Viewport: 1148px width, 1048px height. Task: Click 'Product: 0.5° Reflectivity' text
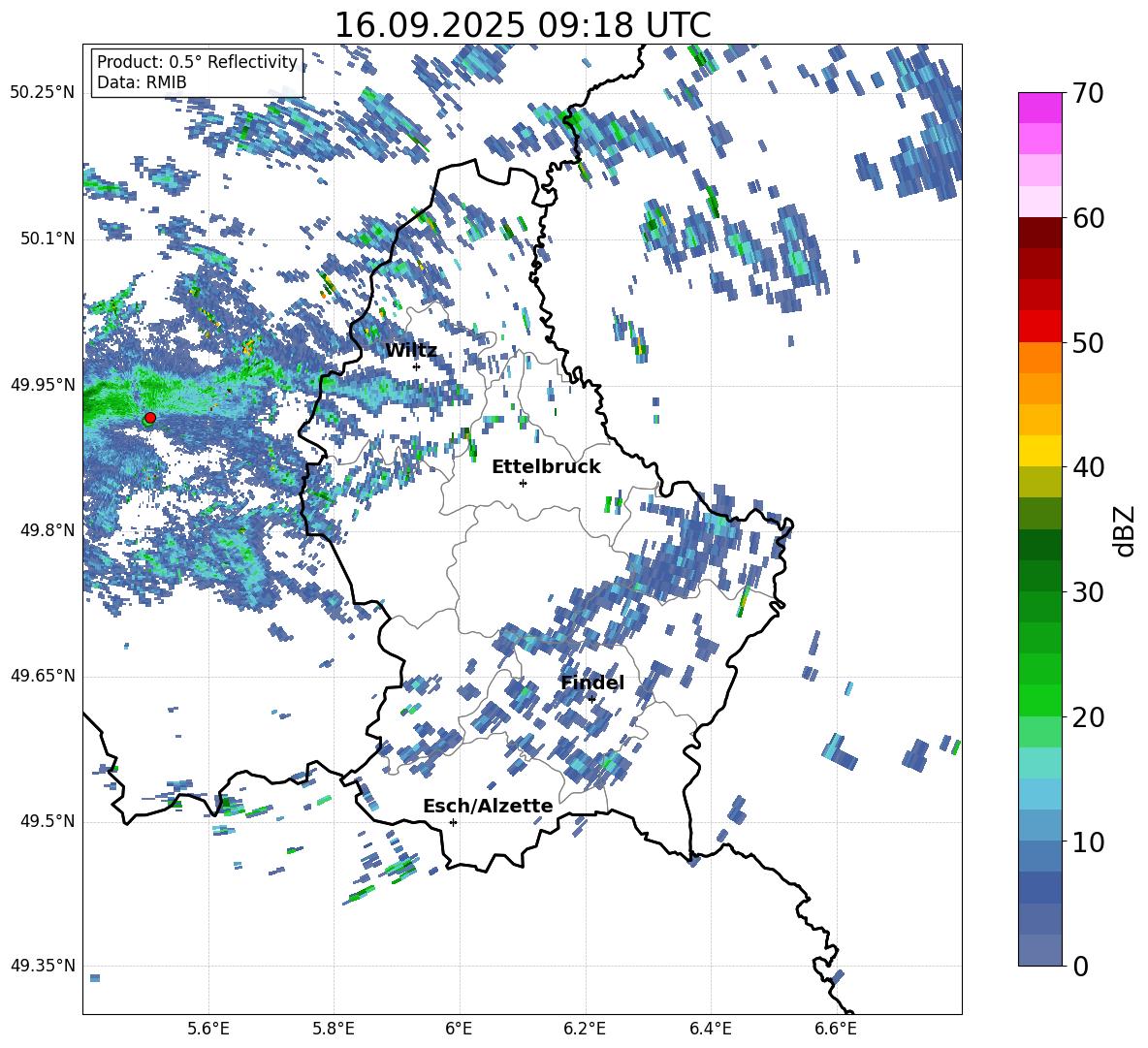coord(197,62)
